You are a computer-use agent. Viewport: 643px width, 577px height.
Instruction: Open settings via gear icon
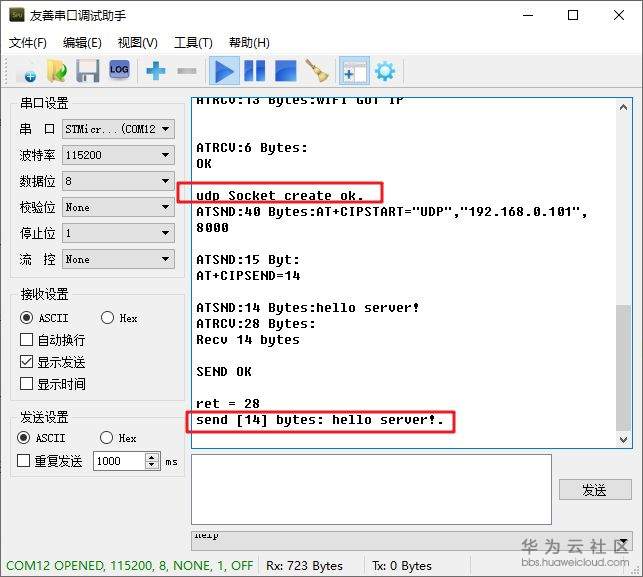(385, 72)
